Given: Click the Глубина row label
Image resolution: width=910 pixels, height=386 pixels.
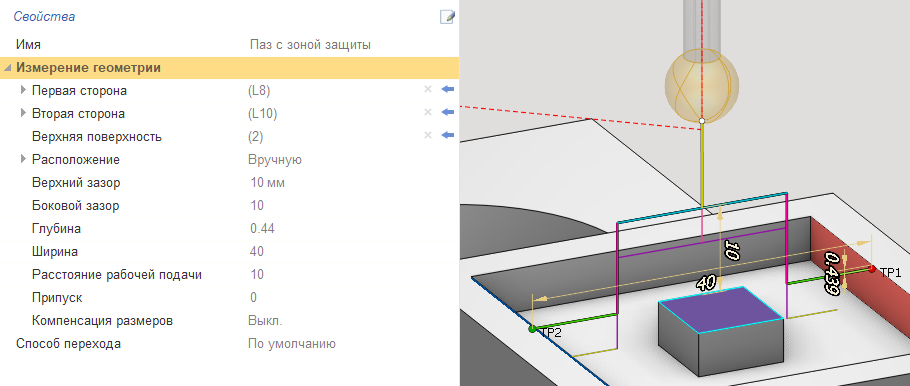Looking at the screenshot, I should 56,229.
